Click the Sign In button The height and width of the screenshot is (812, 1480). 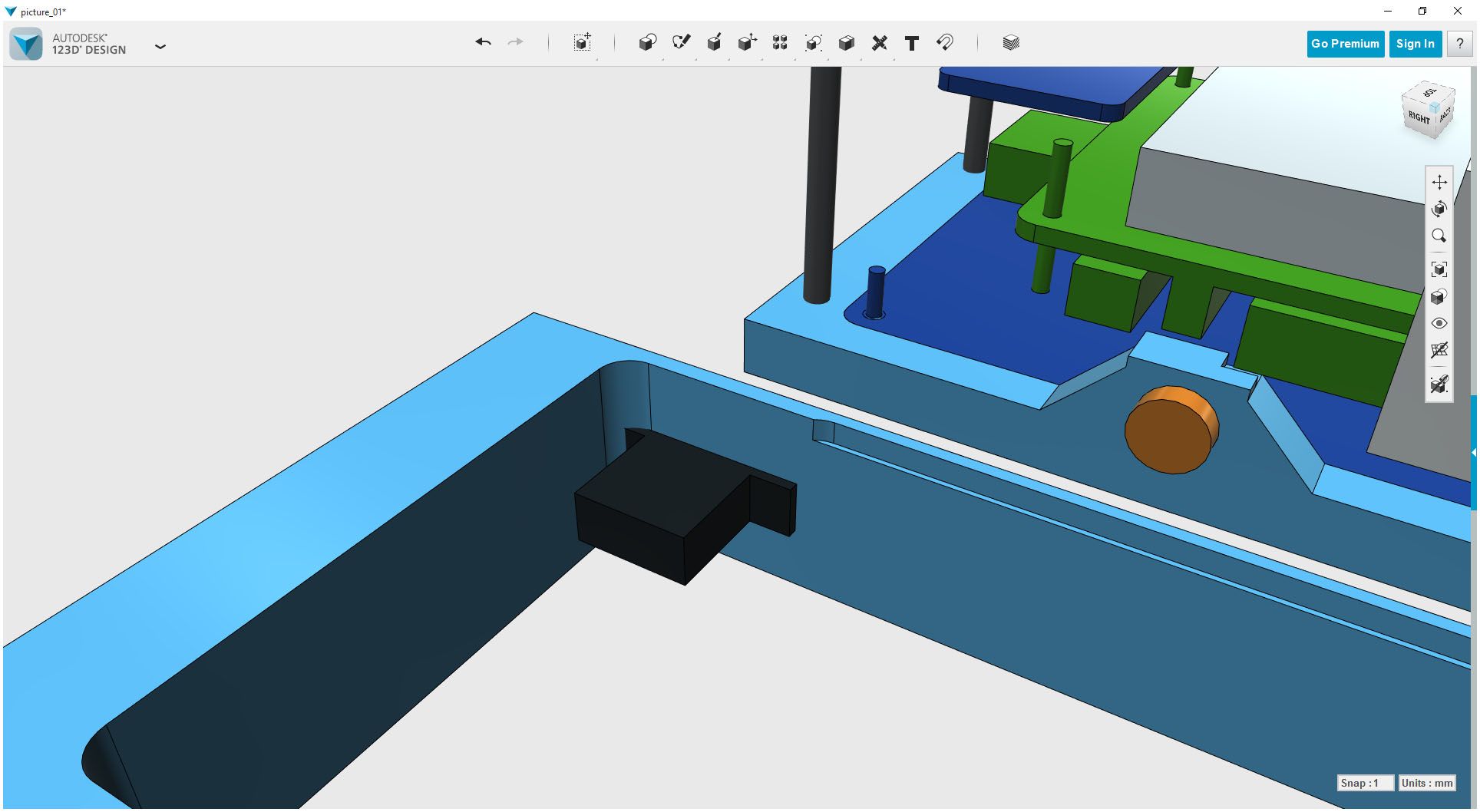point(1415,44)
